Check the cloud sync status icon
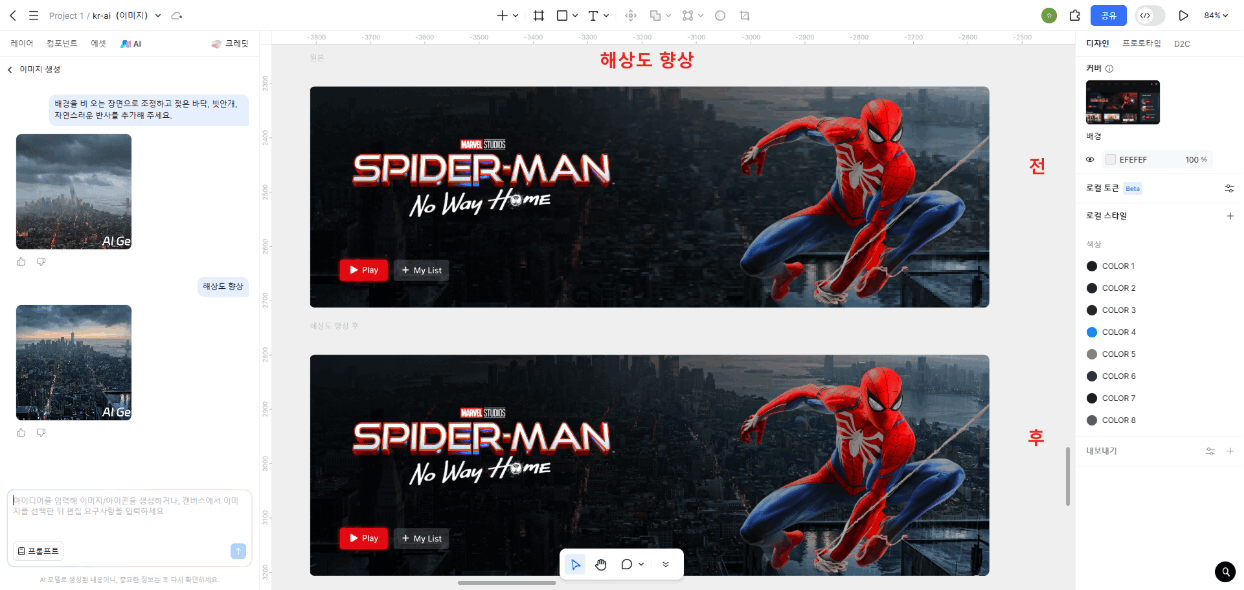This screenshot has height=590, width=1244. (177, 16)
